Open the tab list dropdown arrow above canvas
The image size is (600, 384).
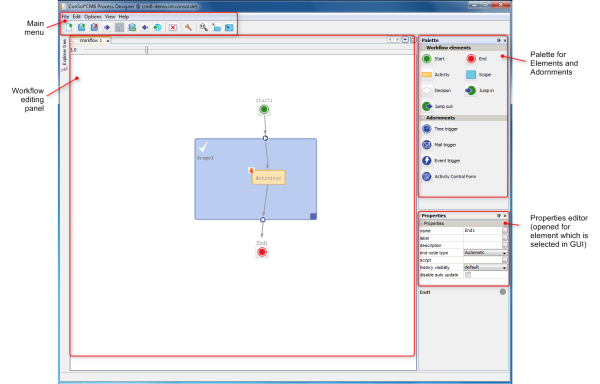(x=405, y=40)
